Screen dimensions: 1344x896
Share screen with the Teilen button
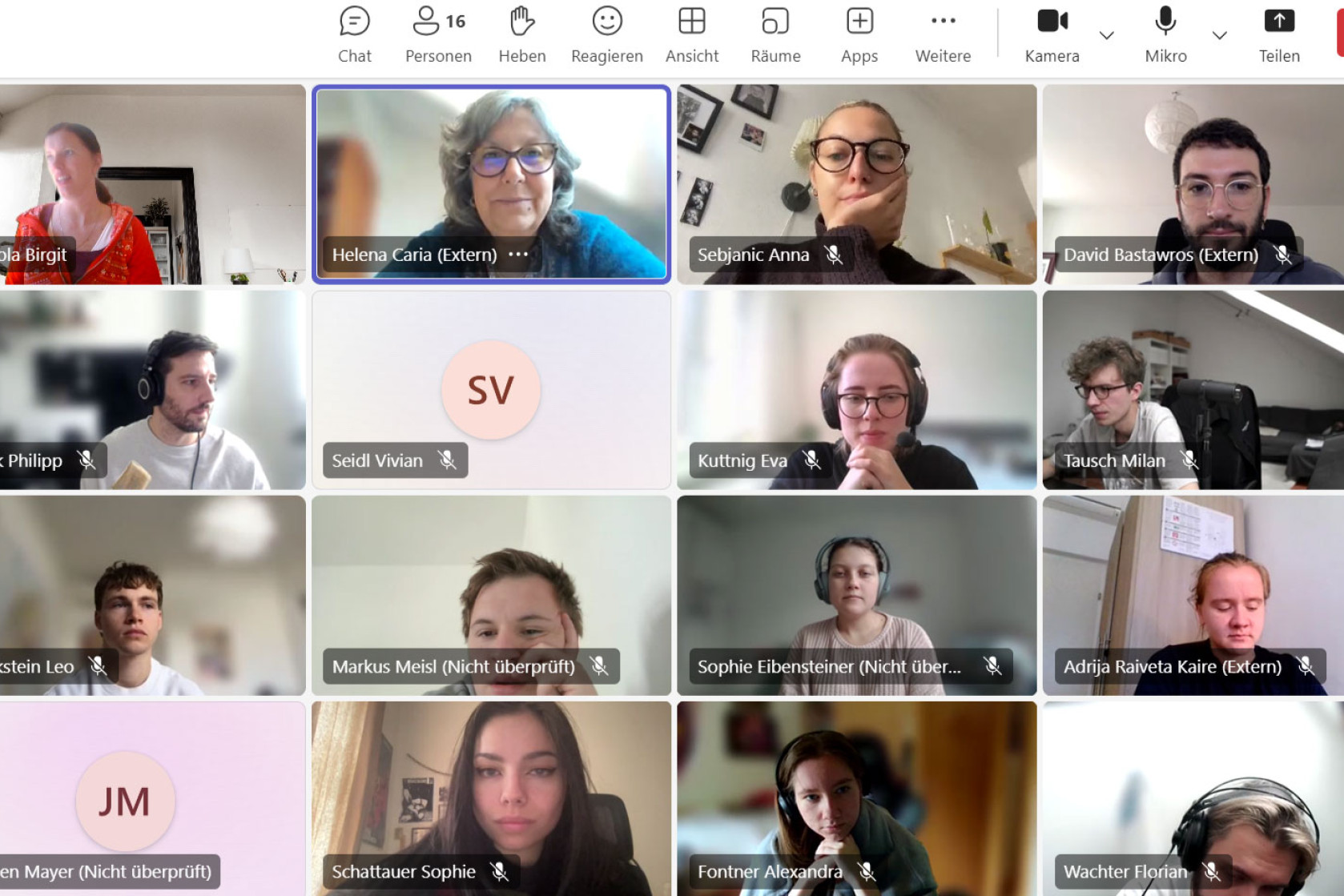[1279, 34]
